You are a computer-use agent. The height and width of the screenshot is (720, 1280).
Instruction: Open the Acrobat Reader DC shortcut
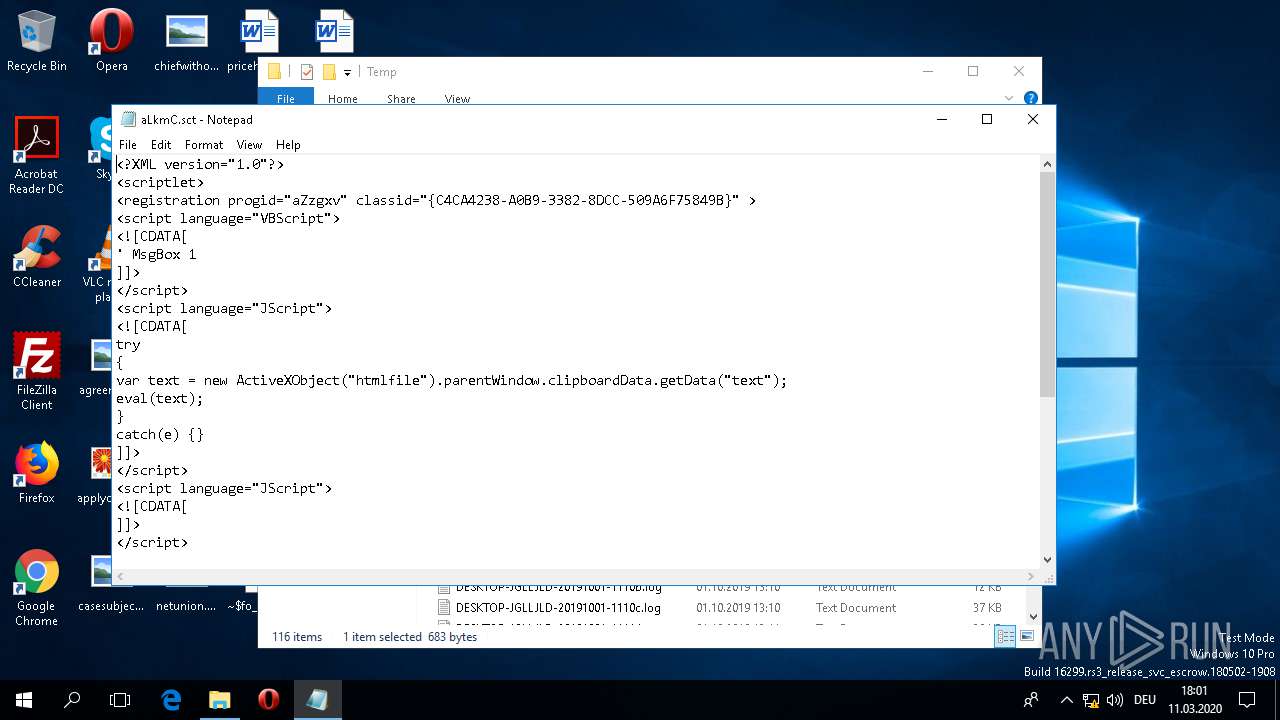[x=37, y=155]
